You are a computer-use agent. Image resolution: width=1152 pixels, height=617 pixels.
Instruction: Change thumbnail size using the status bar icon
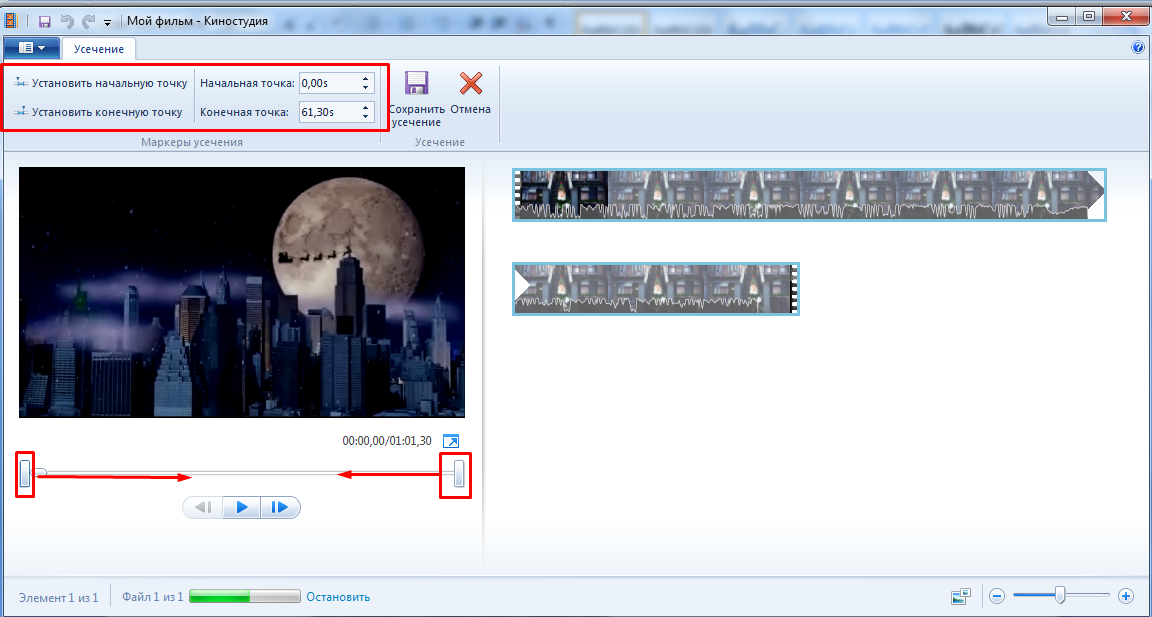point(961,596)
